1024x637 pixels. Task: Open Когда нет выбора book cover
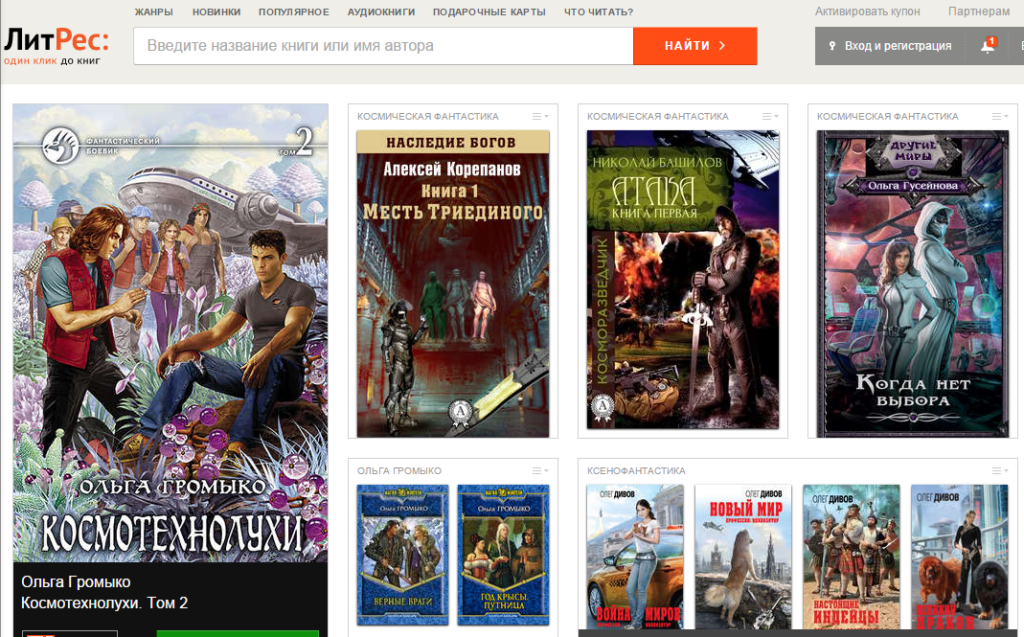tap(912, 283)
